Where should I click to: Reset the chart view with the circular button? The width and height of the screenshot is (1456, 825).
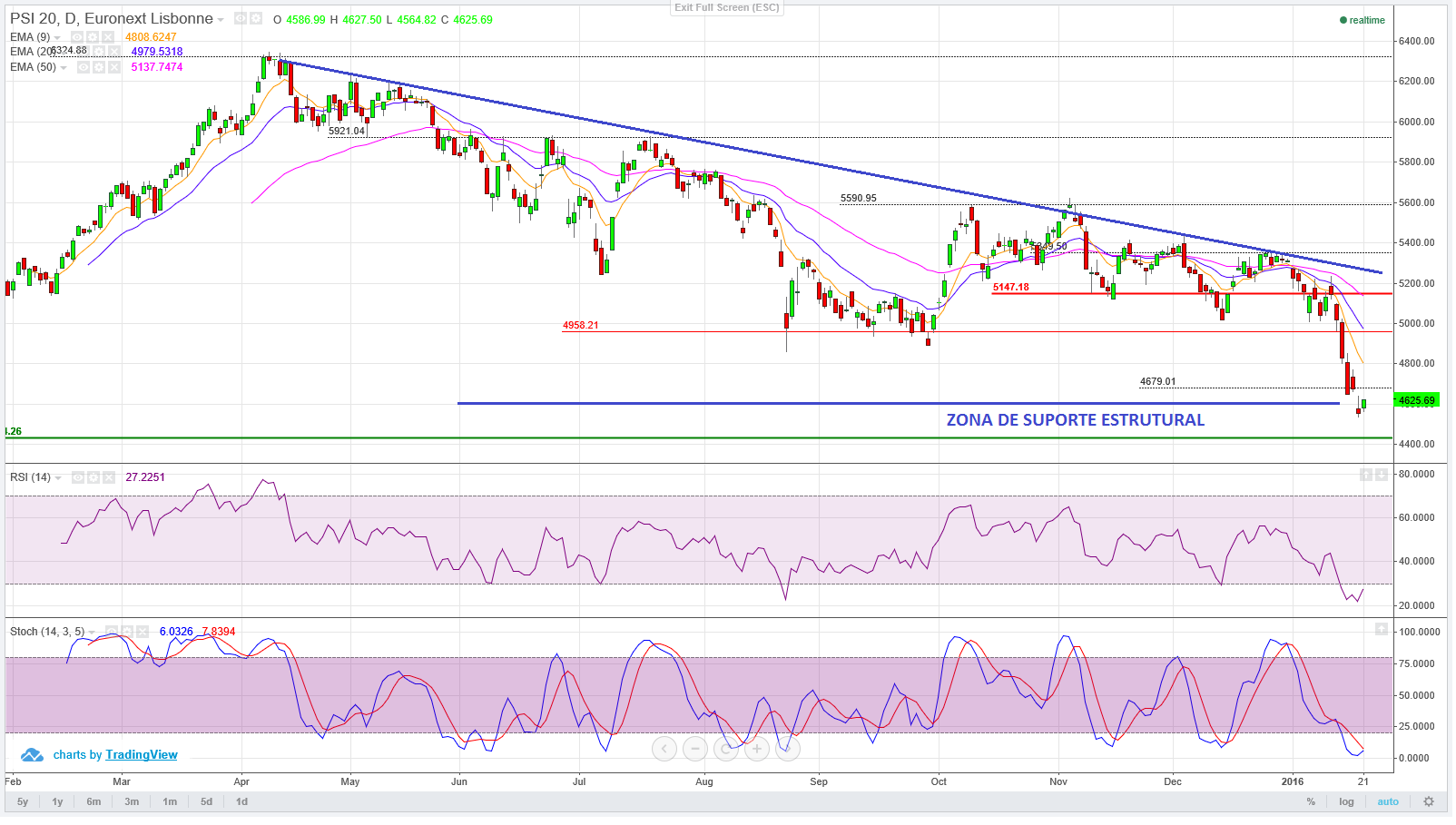pyautogui.click(x=726, y=749)
